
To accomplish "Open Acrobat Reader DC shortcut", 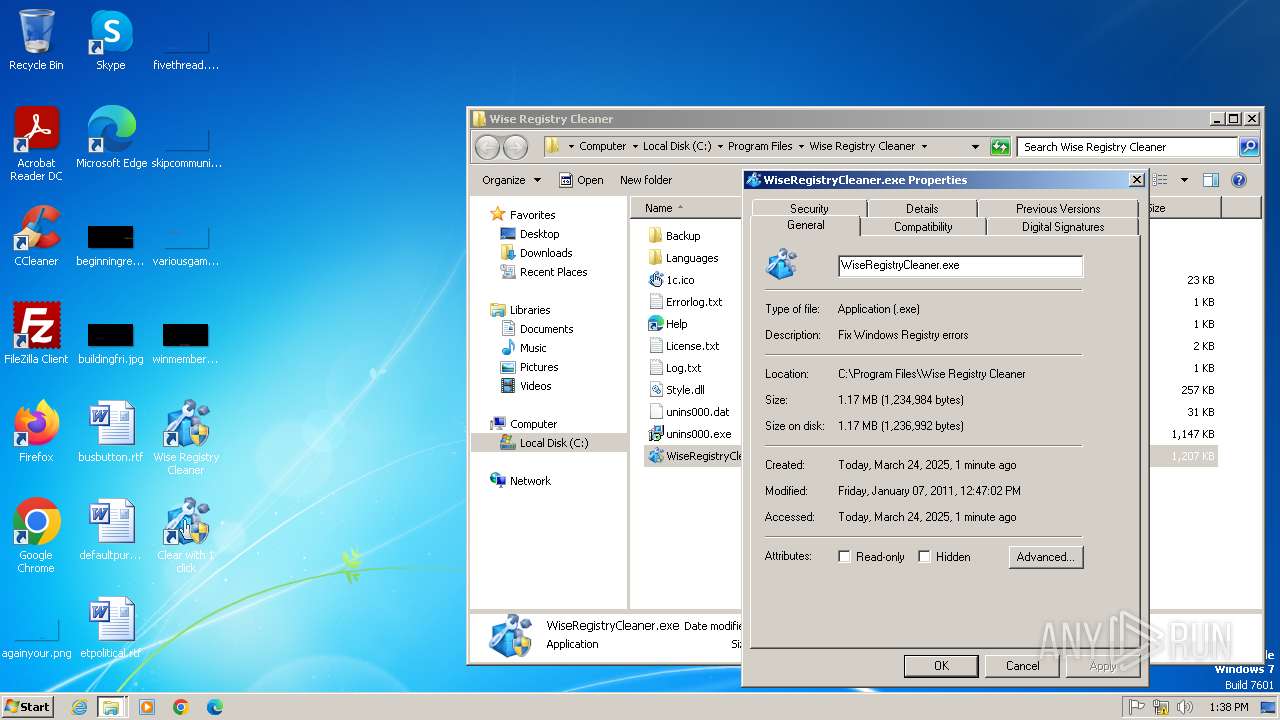I will 36,143.
